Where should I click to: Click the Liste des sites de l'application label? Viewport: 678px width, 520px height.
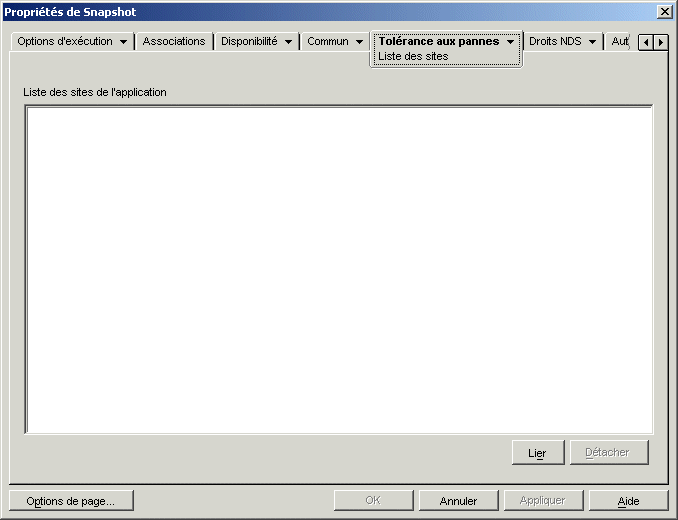[x=95, y=92]
